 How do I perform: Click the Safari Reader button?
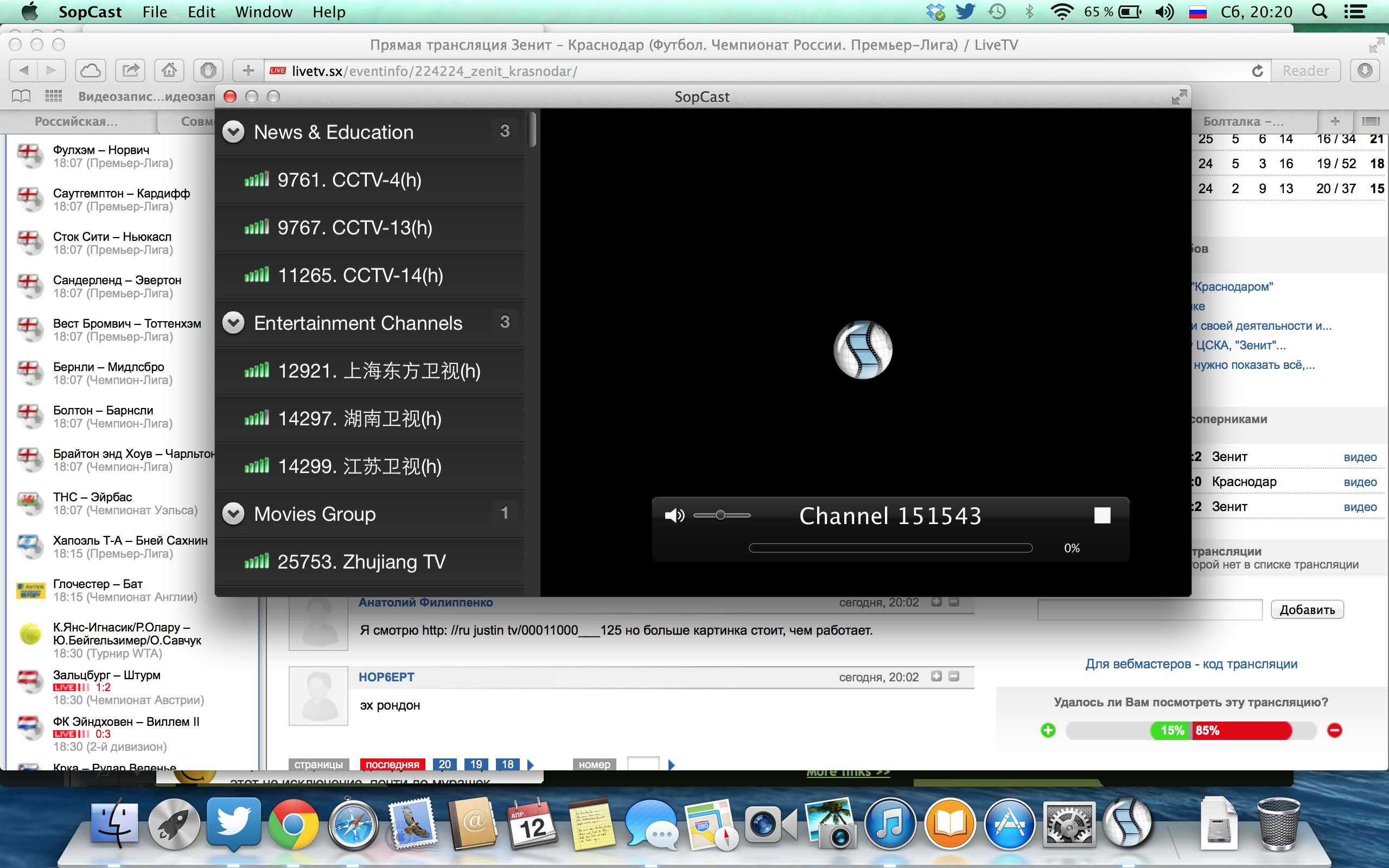click(1305, 71)
